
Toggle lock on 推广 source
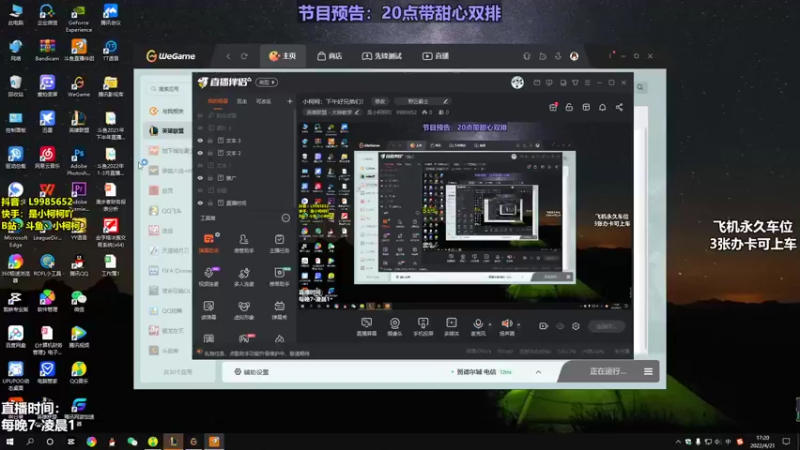[210, 178]
